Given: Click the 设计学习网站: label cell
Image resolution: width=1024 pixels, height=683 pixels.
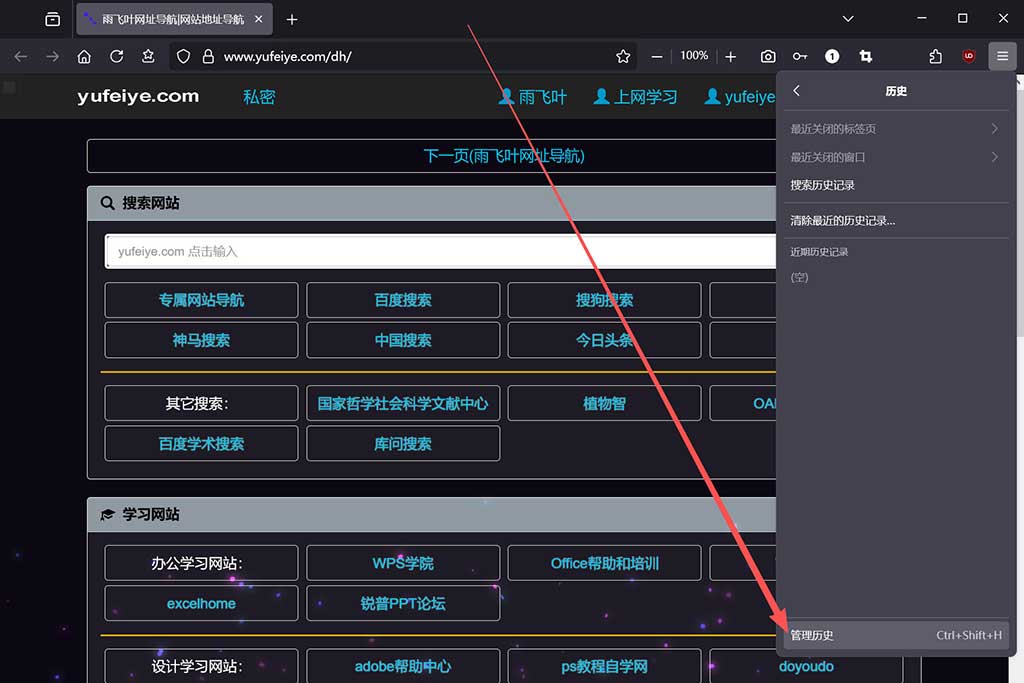Looking at the screenshot, I should tap(201, 666).
